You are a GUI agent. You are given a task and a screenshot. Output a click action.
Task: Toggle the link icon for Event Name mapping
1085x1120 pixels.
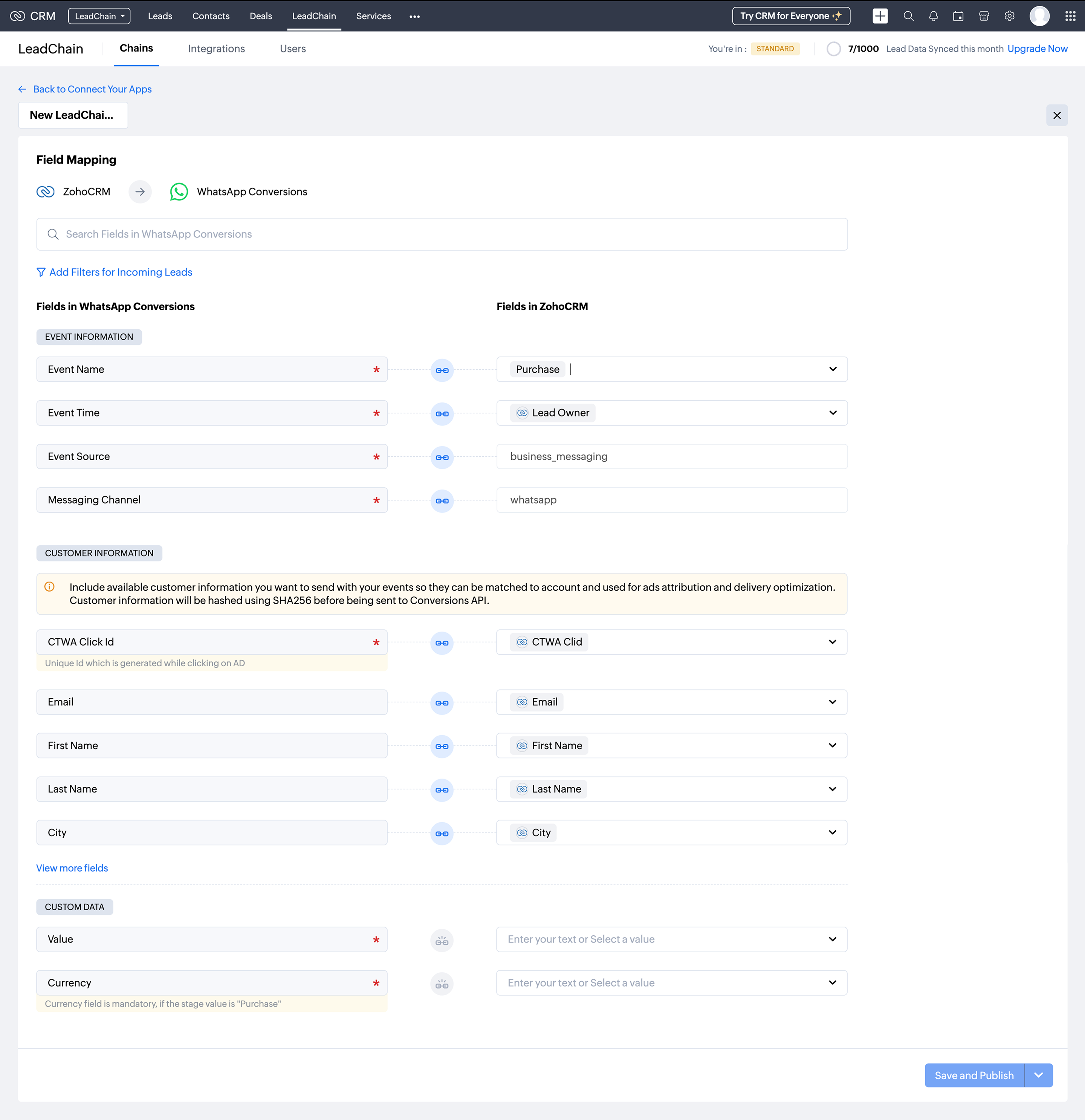point(442,370)
